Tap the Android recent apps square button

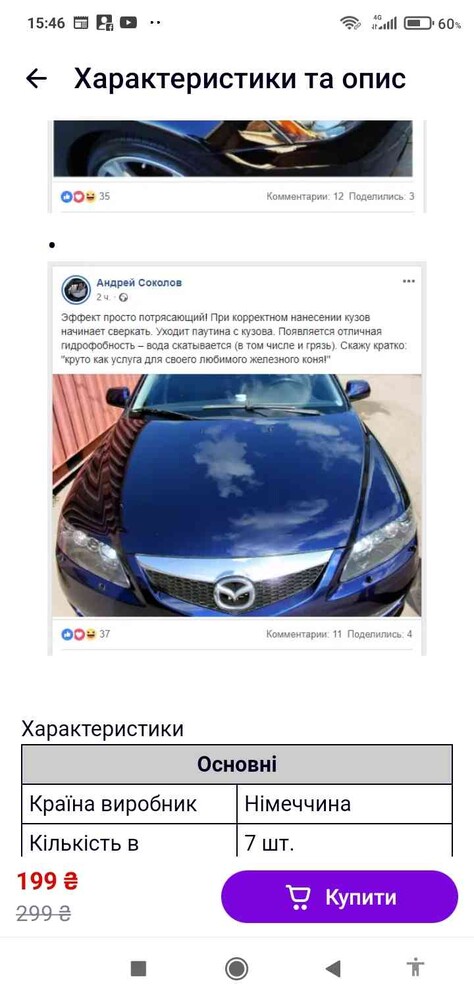138,969
